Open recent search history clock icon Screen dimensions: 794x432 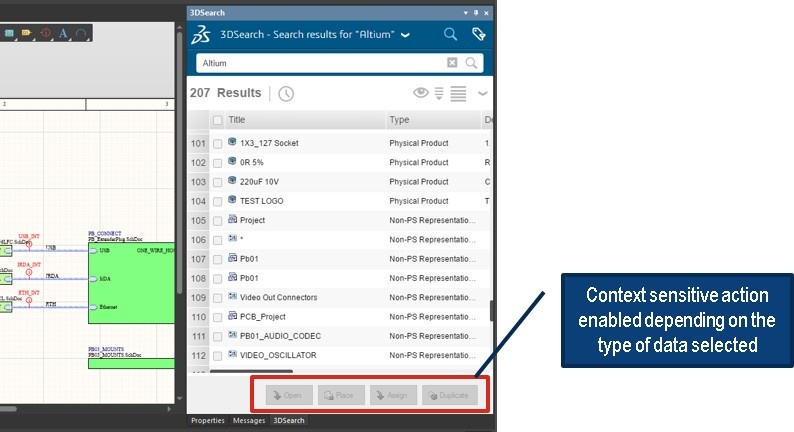click(x=286, y=94)
